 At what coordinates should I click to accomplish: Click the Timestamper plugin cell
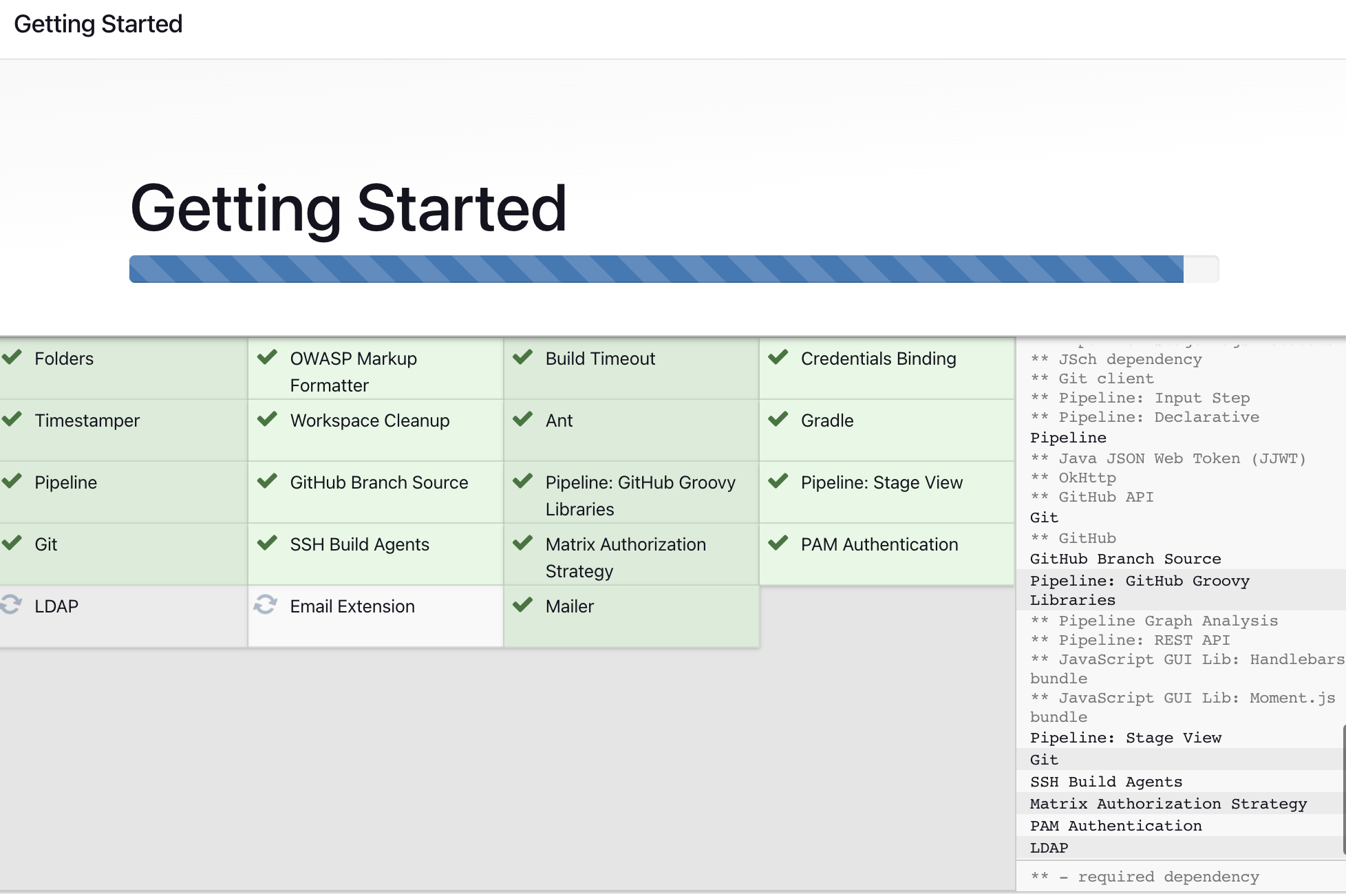[122, 430]
